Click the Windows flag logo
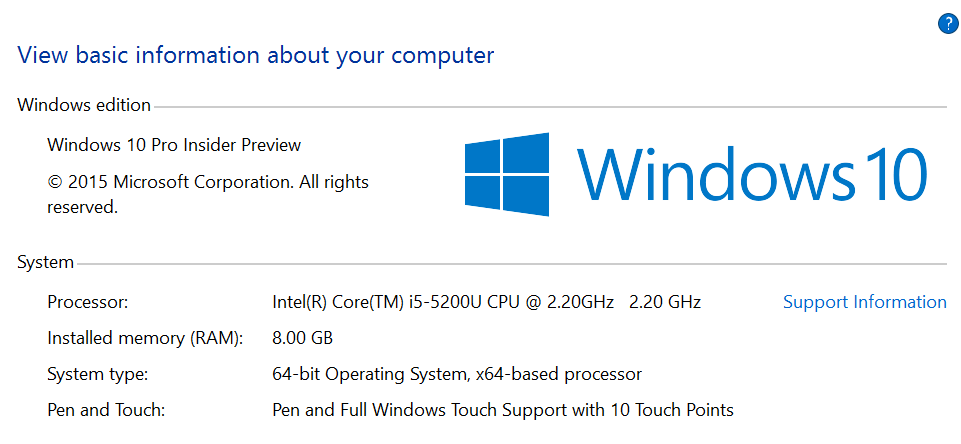 pyautogui.click(x=506, y=175)
